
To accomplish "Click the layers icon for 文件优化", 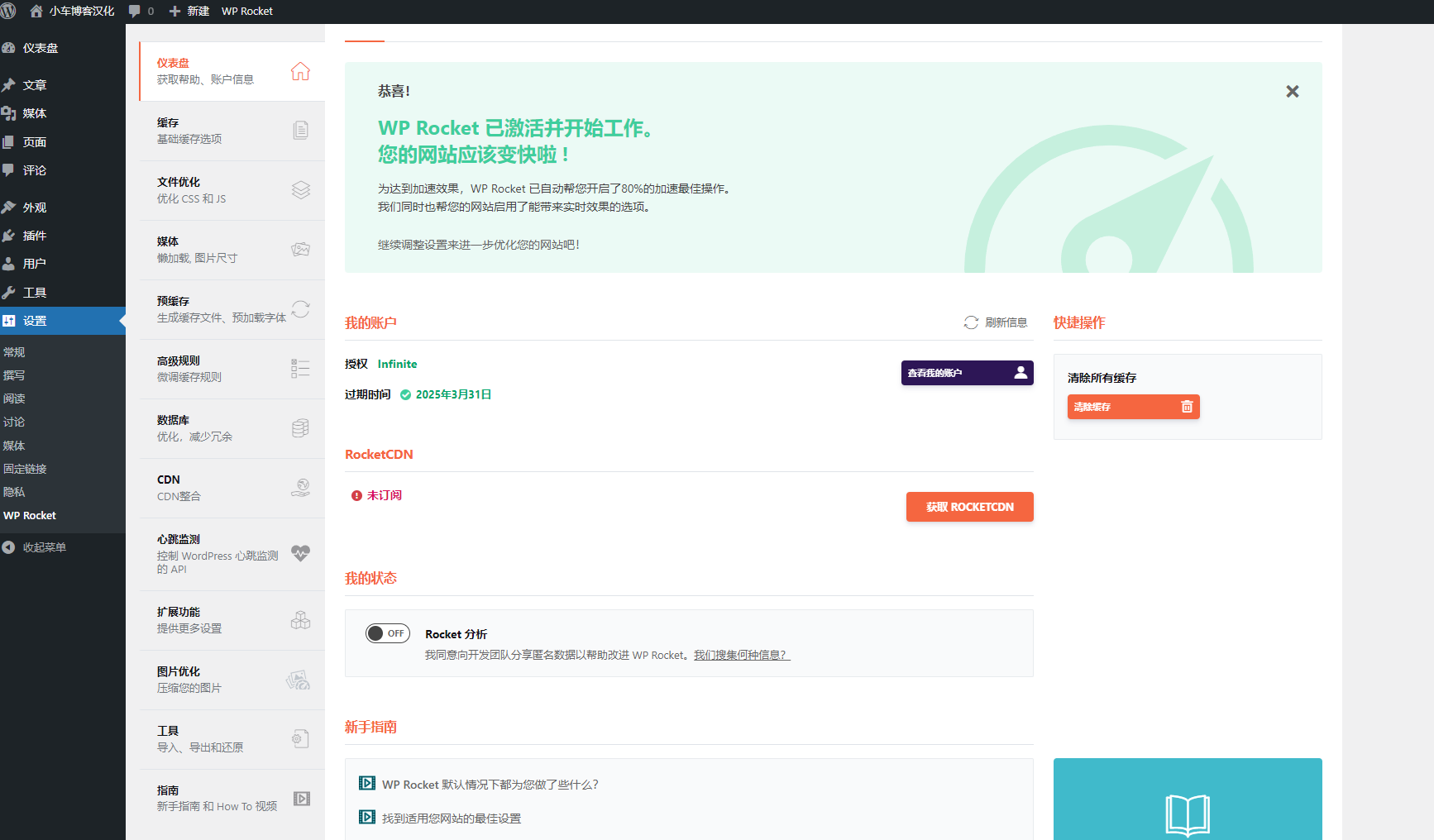I will click(x=301, y=190).
